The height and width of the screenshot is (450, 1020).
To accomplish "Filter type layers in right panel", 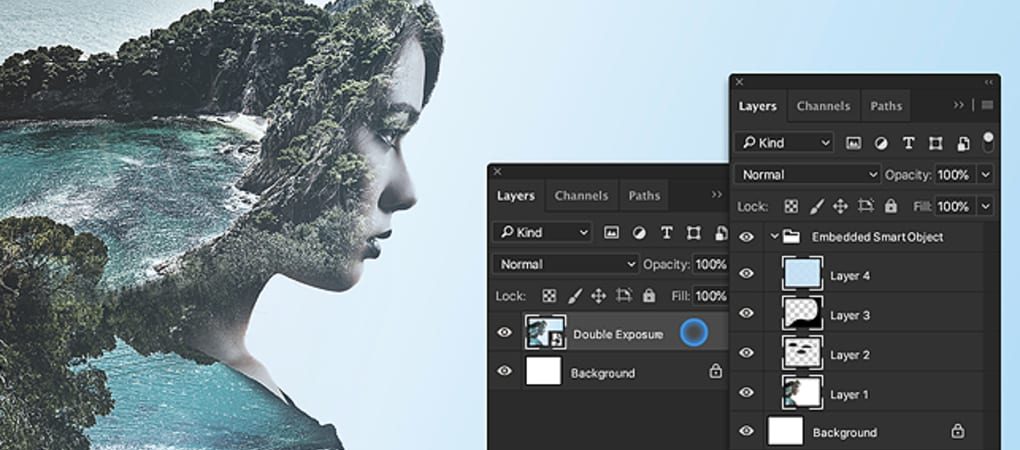I will 908,143.
